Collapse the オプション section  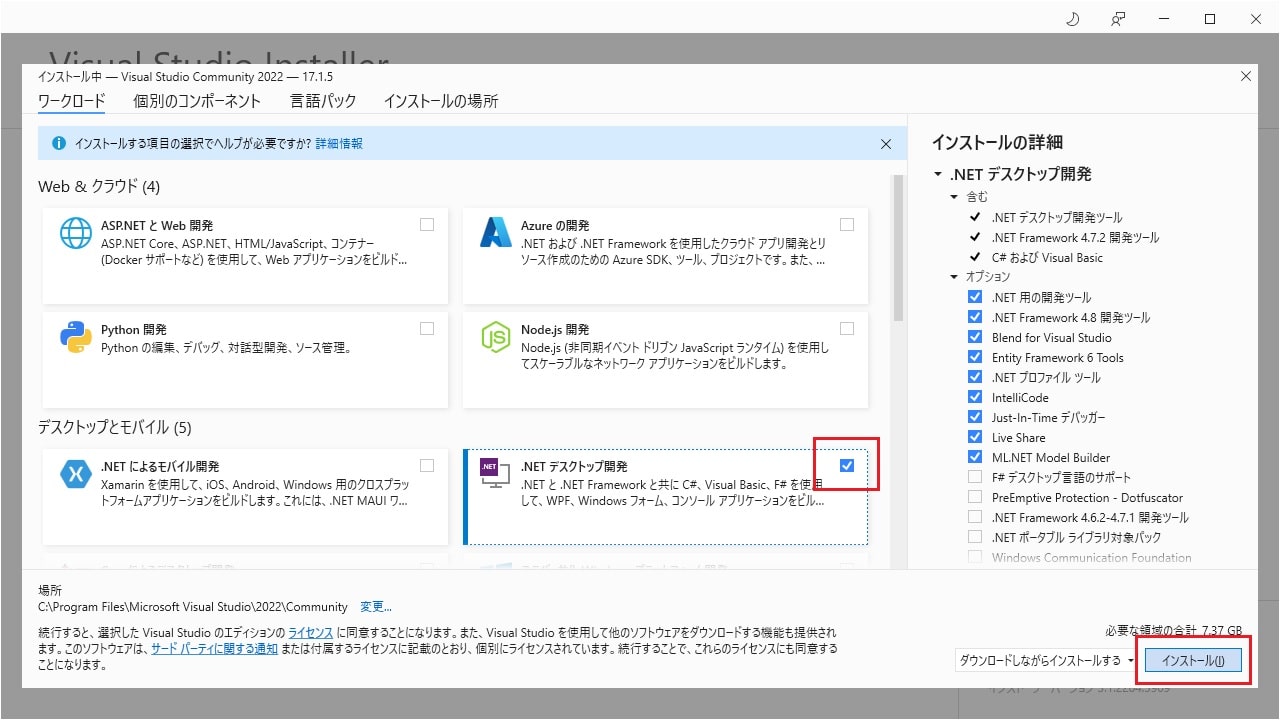(x=955, y=277)
